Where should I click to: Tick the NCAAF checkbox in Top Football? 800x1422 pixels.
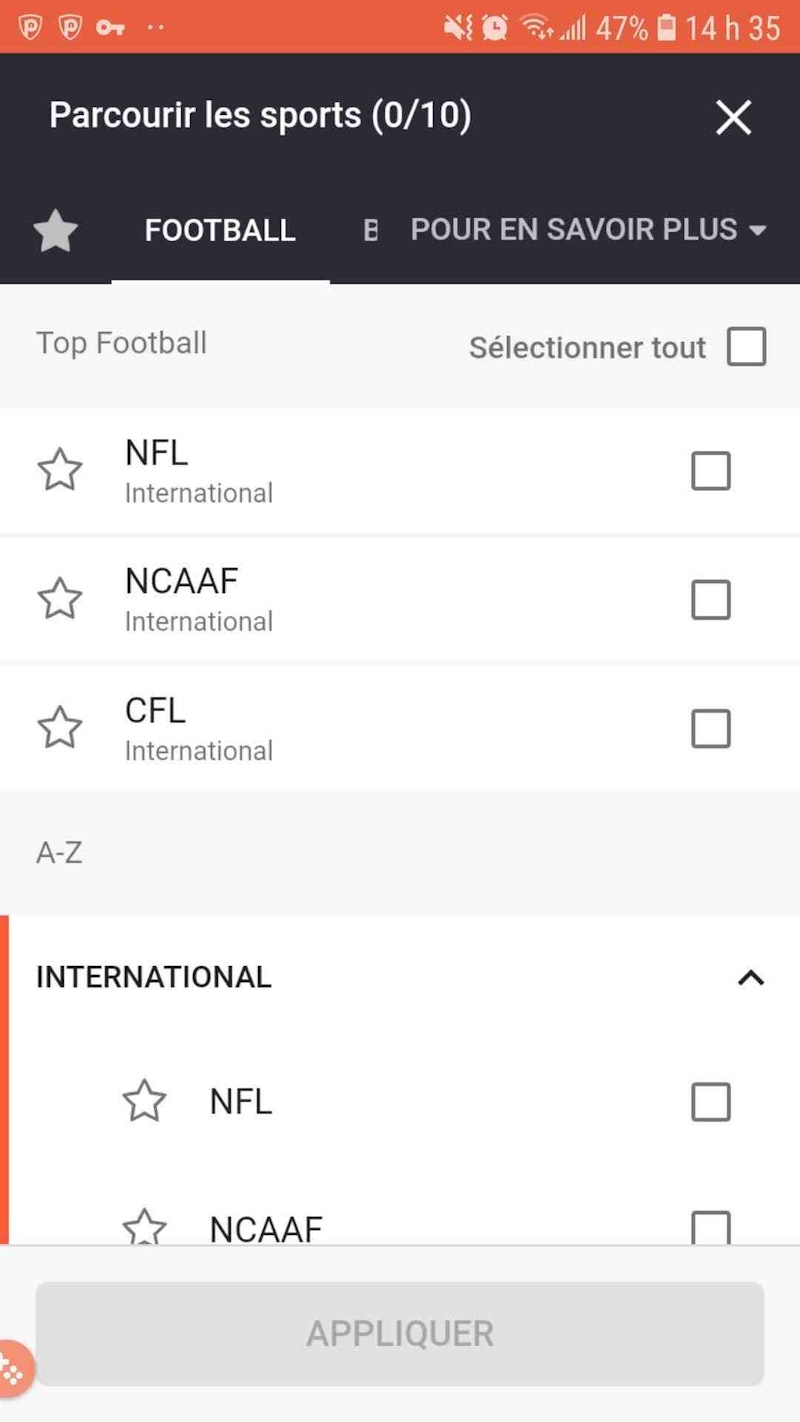tap(711, 600)
